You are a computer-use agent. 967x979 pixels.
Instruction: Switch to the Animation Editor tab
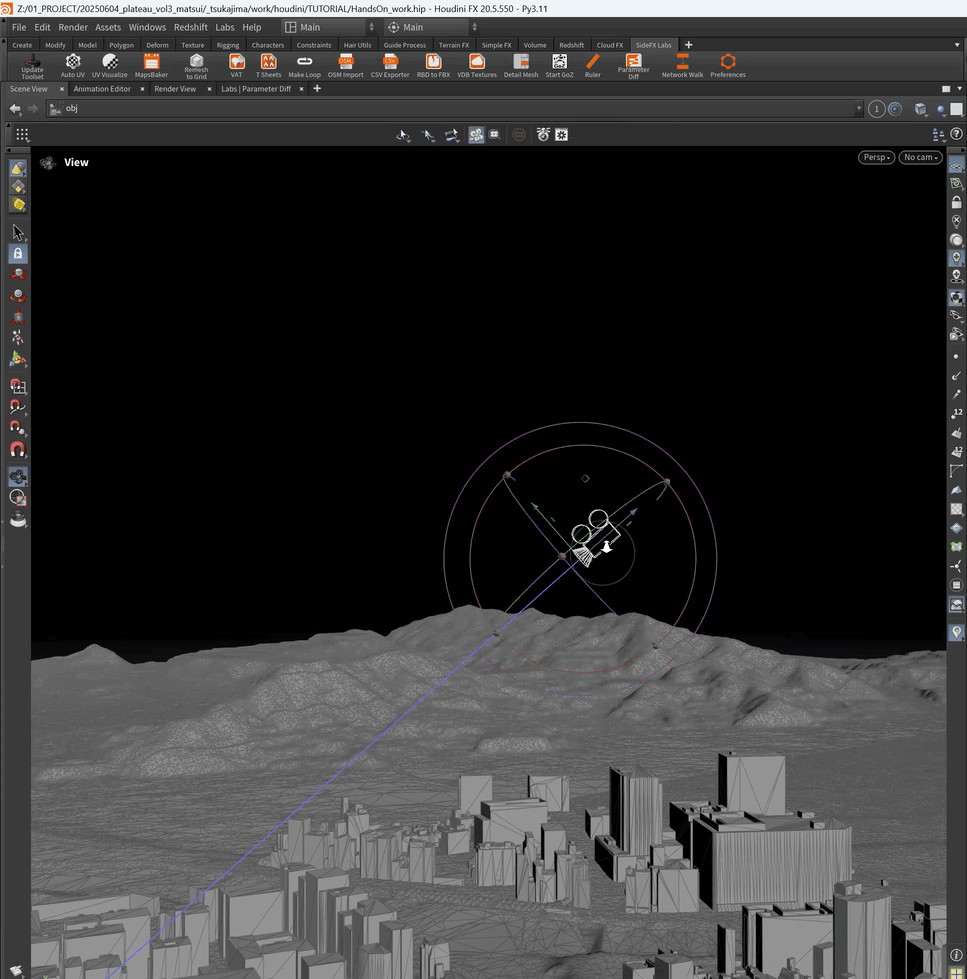(102, 89)
